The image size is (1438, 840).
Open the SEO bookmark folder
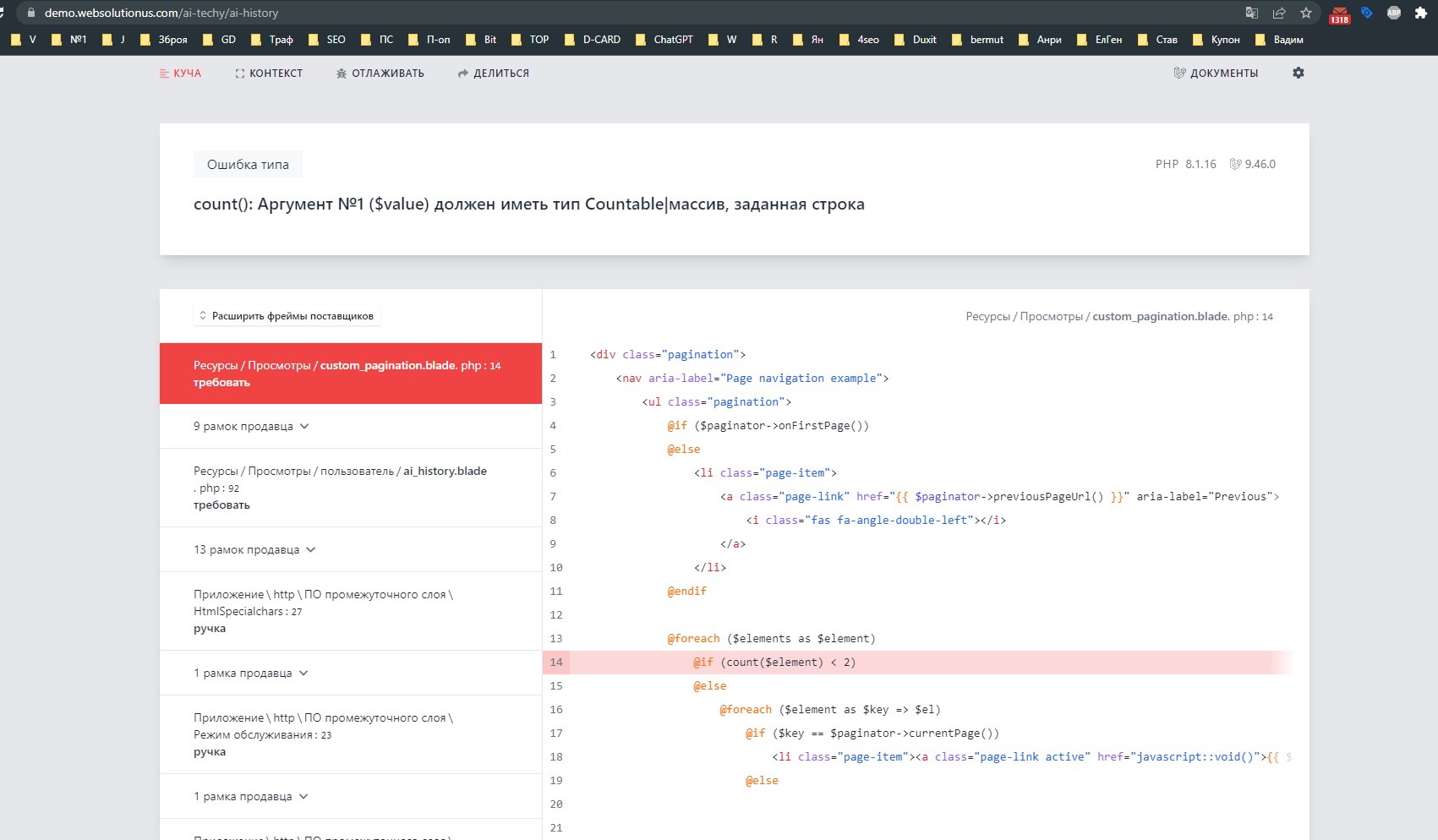click(x=327, y=40)
